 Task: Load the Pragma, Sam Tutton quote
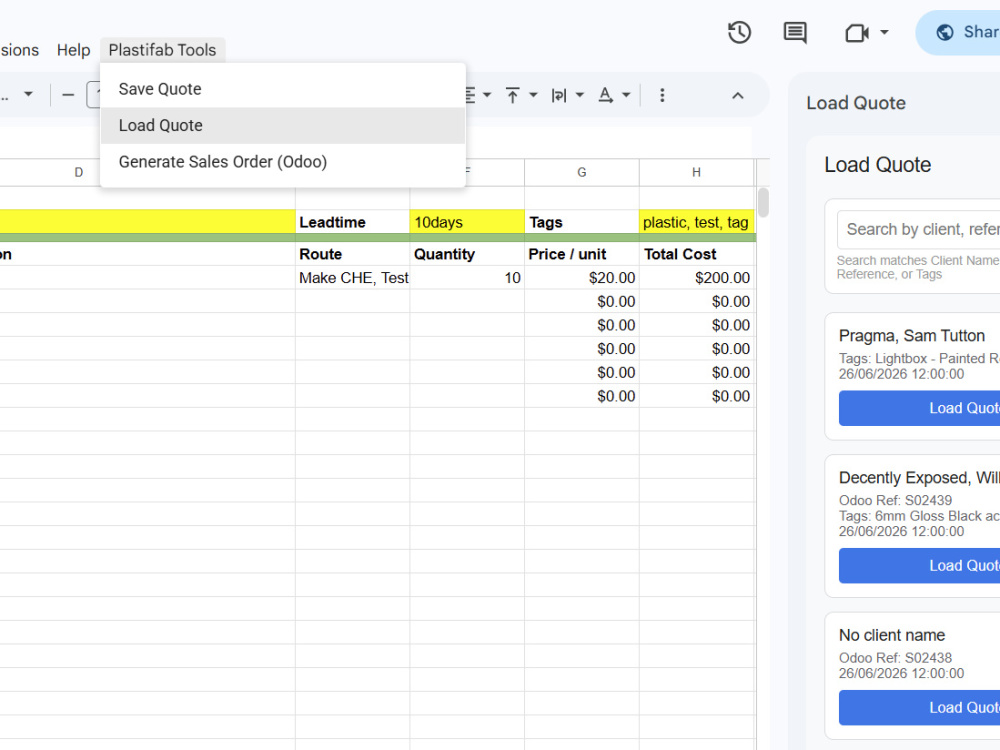coord(920,408)
